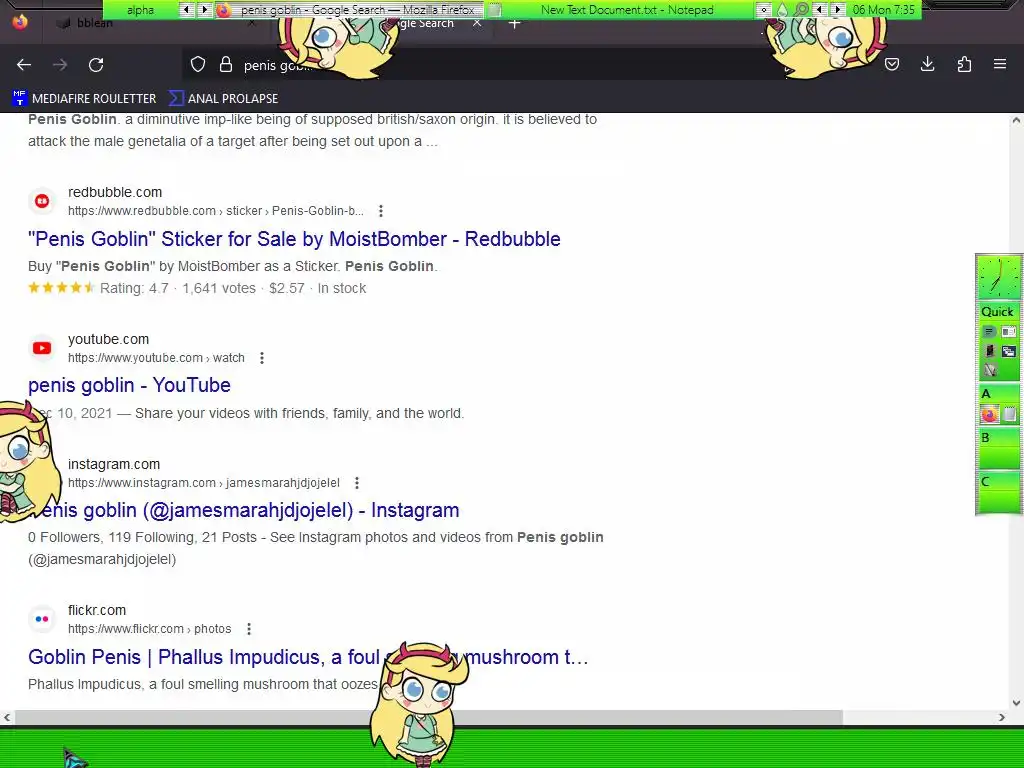1024x768 pixels.
Task: Select the Firefox task in bbLean bar
Action: (x=348, y=10)
